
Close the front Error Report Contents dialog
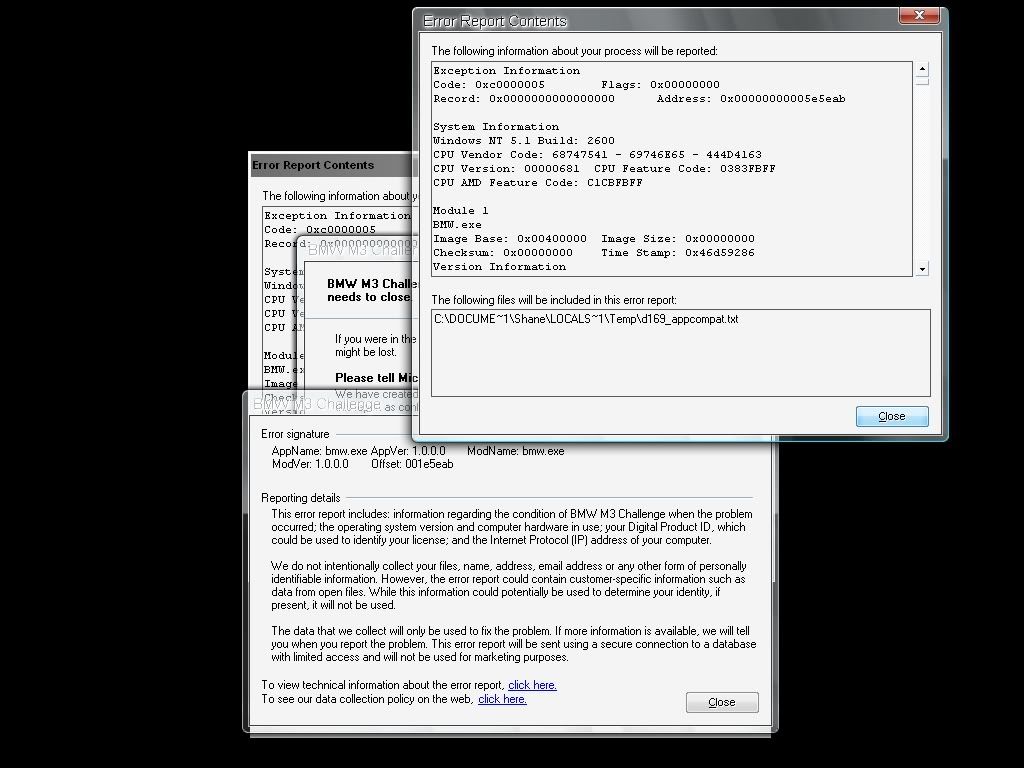point(891,417)
